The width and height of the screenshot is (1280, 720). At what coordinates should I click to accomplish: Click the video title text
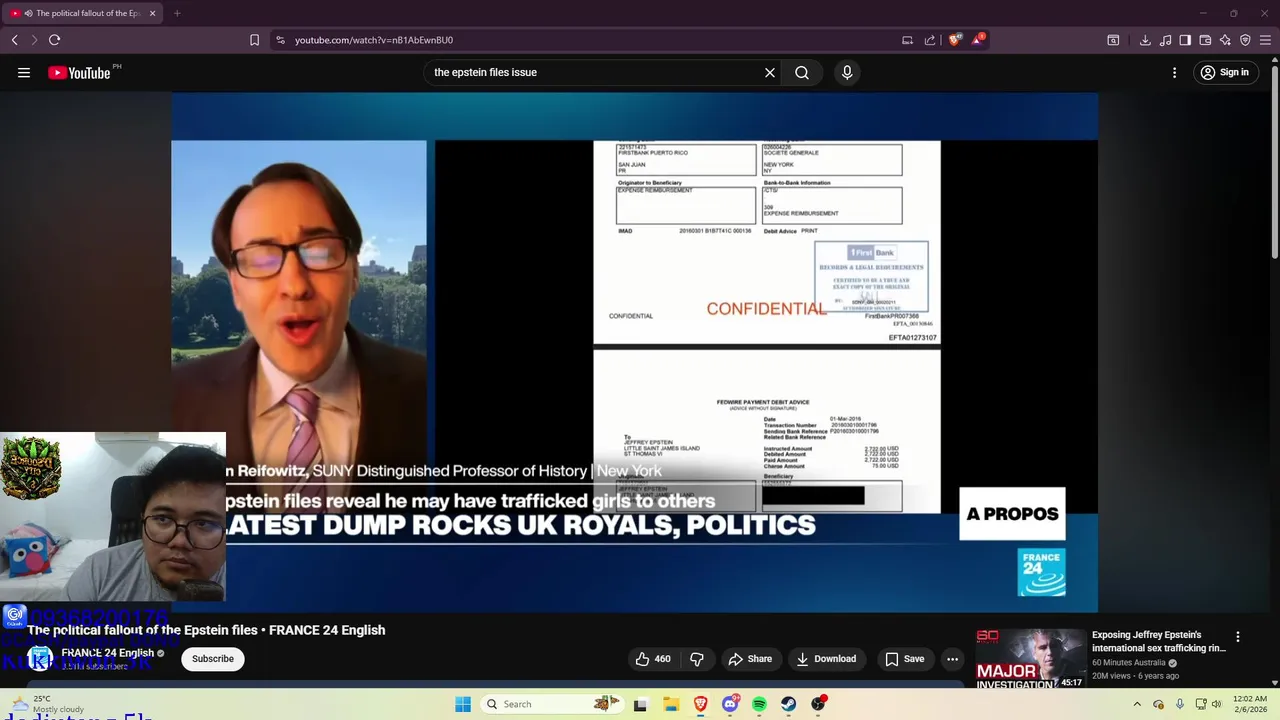coord(206,630)
